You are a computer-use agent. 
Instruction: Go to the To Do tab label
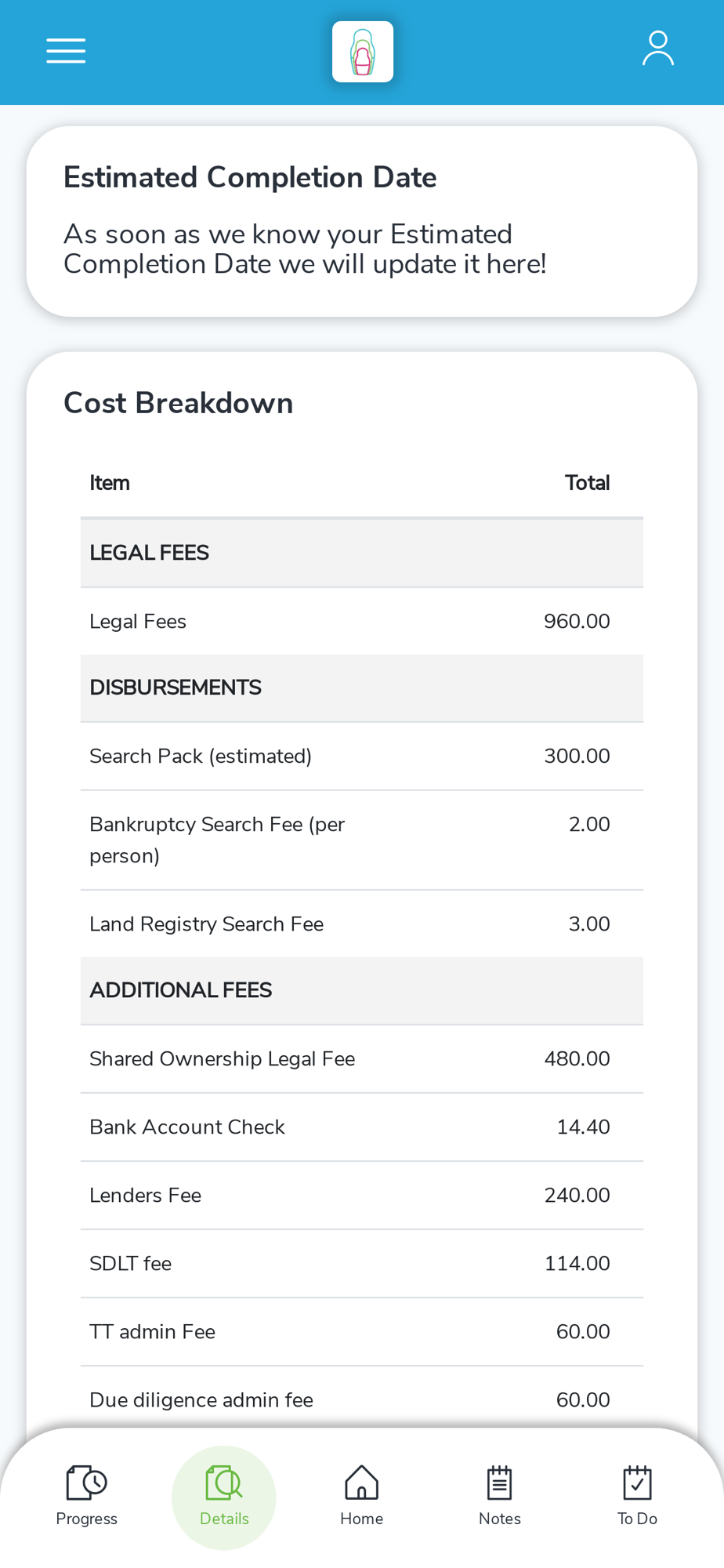(637, 1519)
